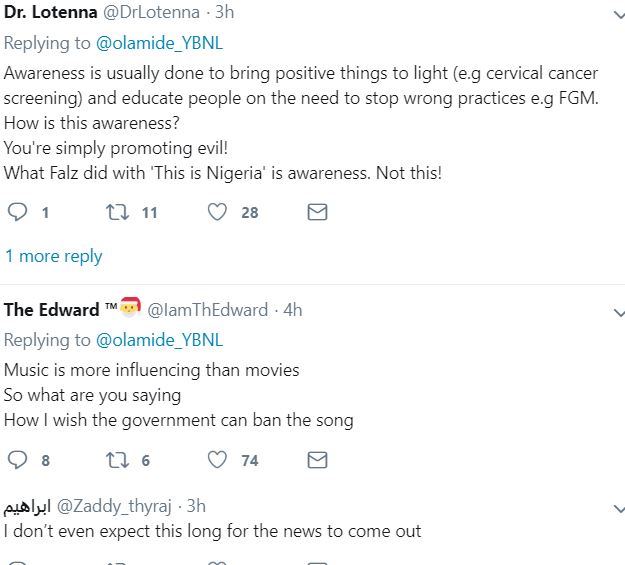The image size is (625, 565).
Task: Open The Edward's profile name
Action: click(51, 309)
